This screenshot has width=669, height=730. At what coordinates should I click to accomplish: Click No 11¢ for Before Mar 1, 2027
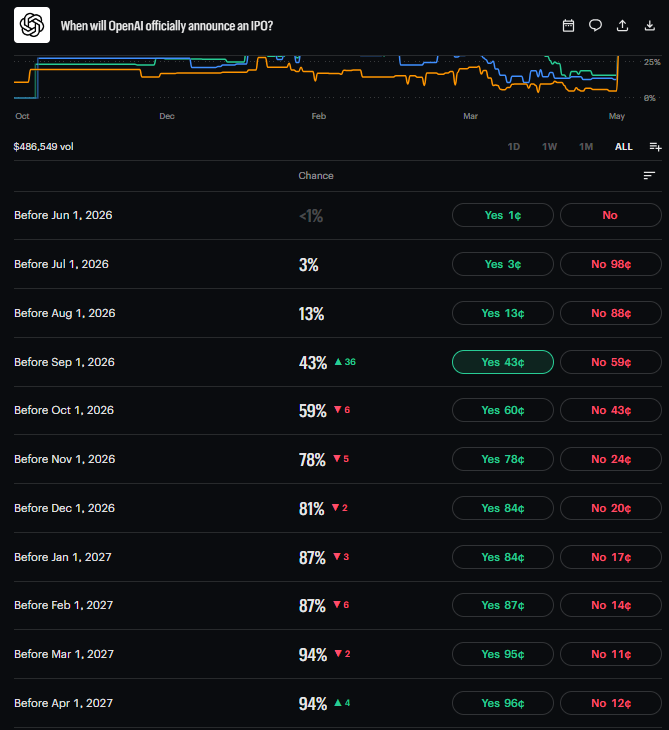click(610, 654)
